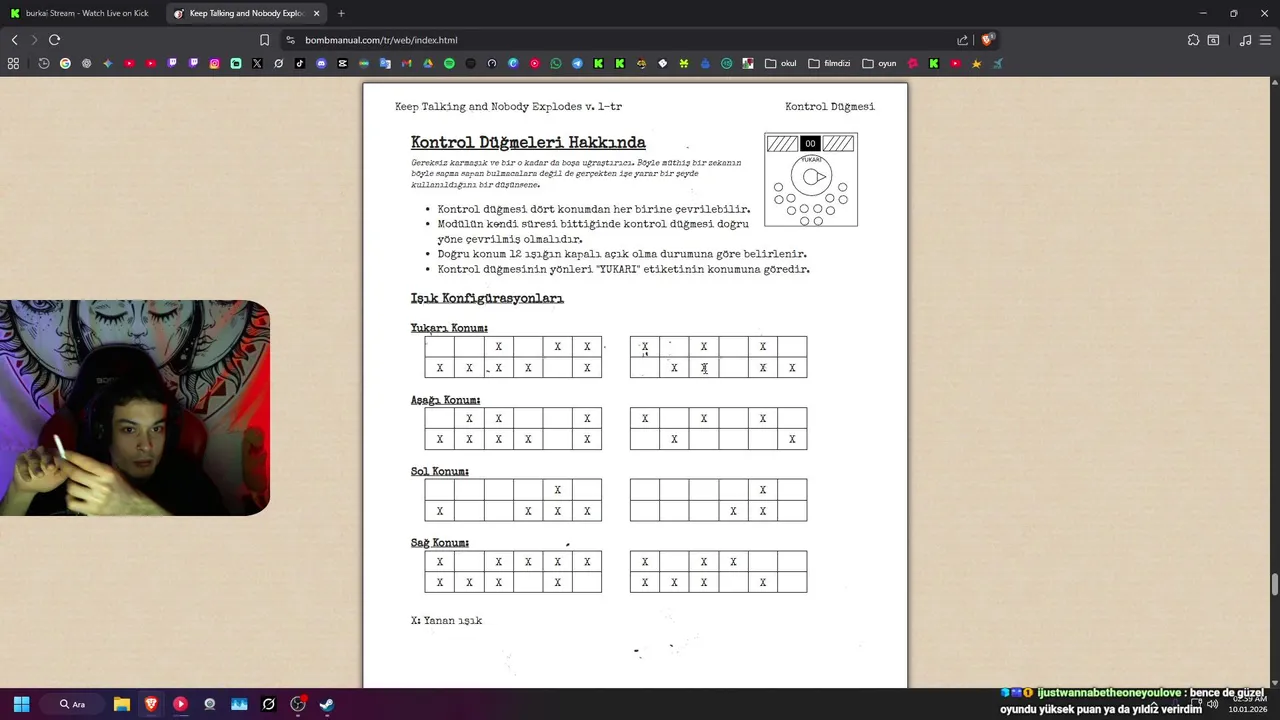Open the airplane bookmark icon

pyautogui.click(x=997, y=63)
